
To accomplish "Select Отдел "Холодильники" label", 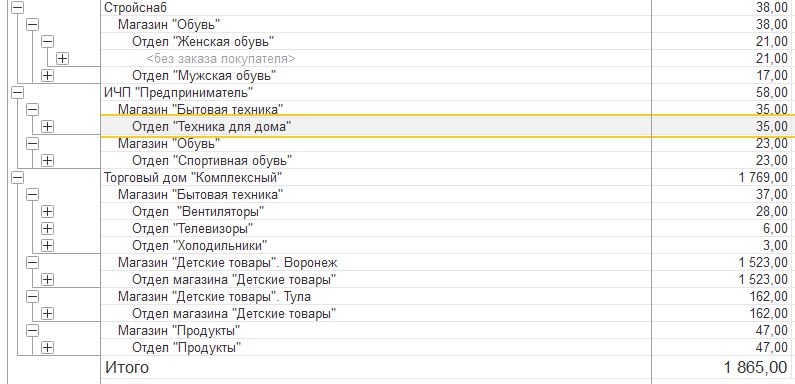I will click(200, 246).
